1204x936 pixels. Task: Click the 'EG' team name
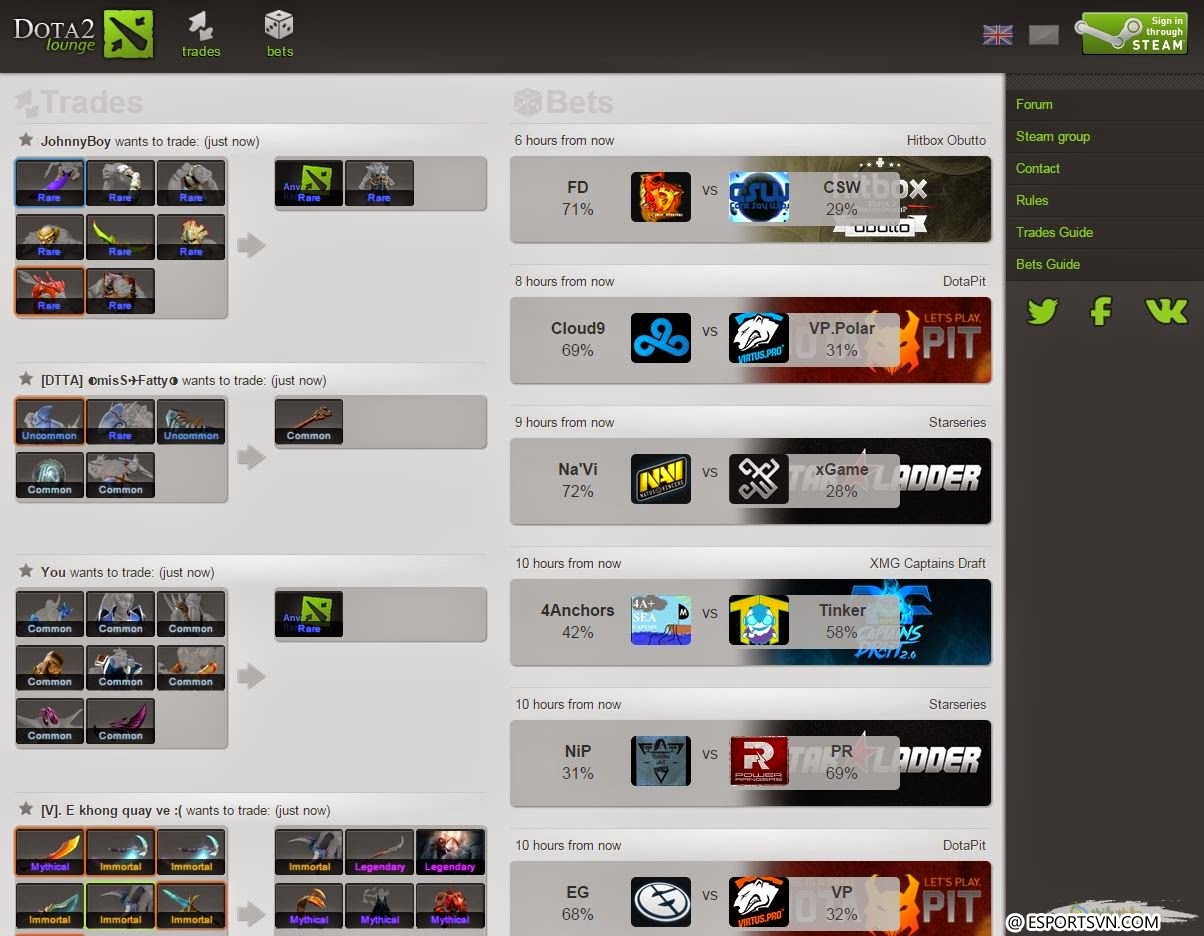point(577,892)
